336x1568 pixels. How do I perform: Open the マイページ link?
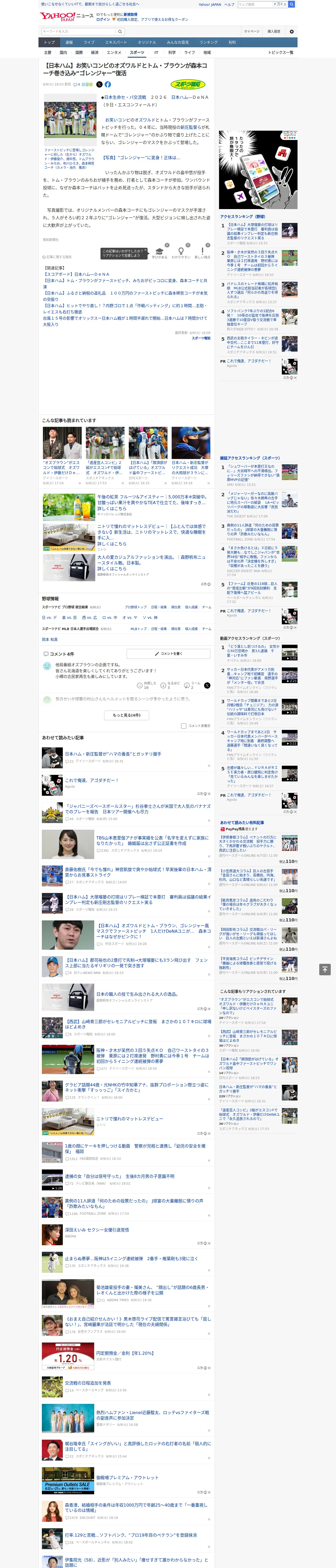click(251, 32)
